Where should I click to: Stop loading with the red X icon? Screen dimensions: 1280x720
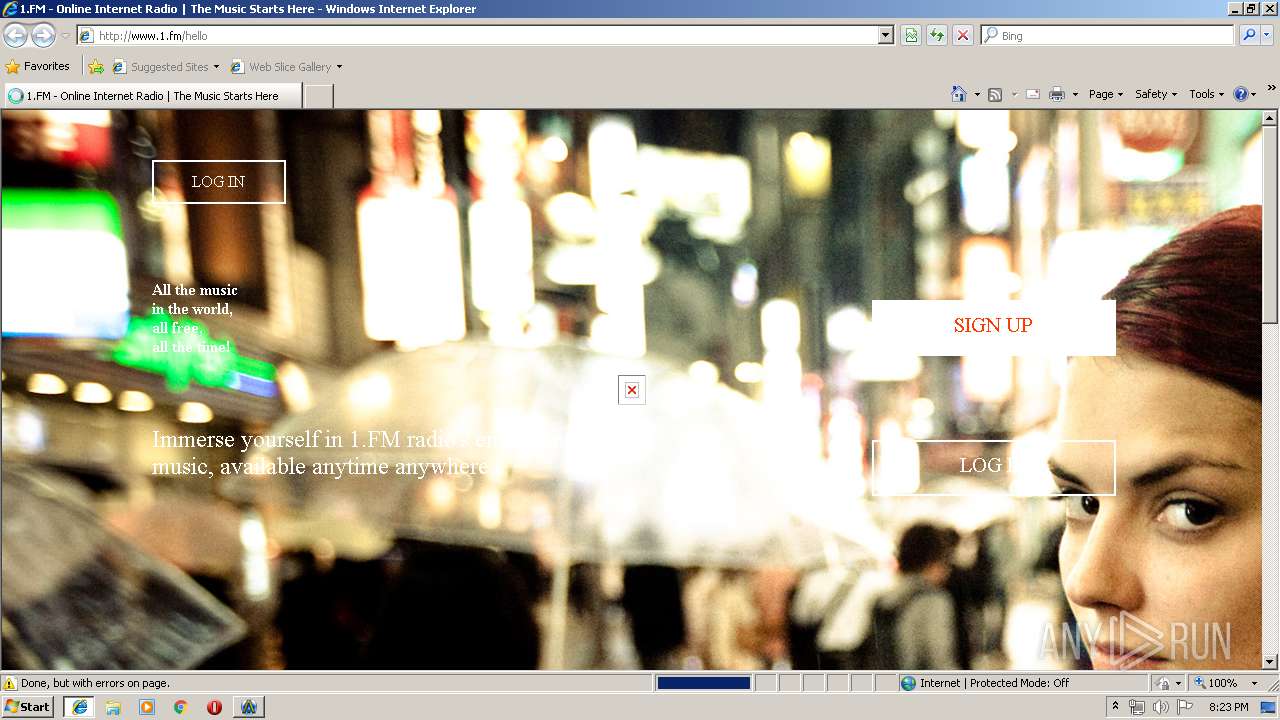[963, 35]
